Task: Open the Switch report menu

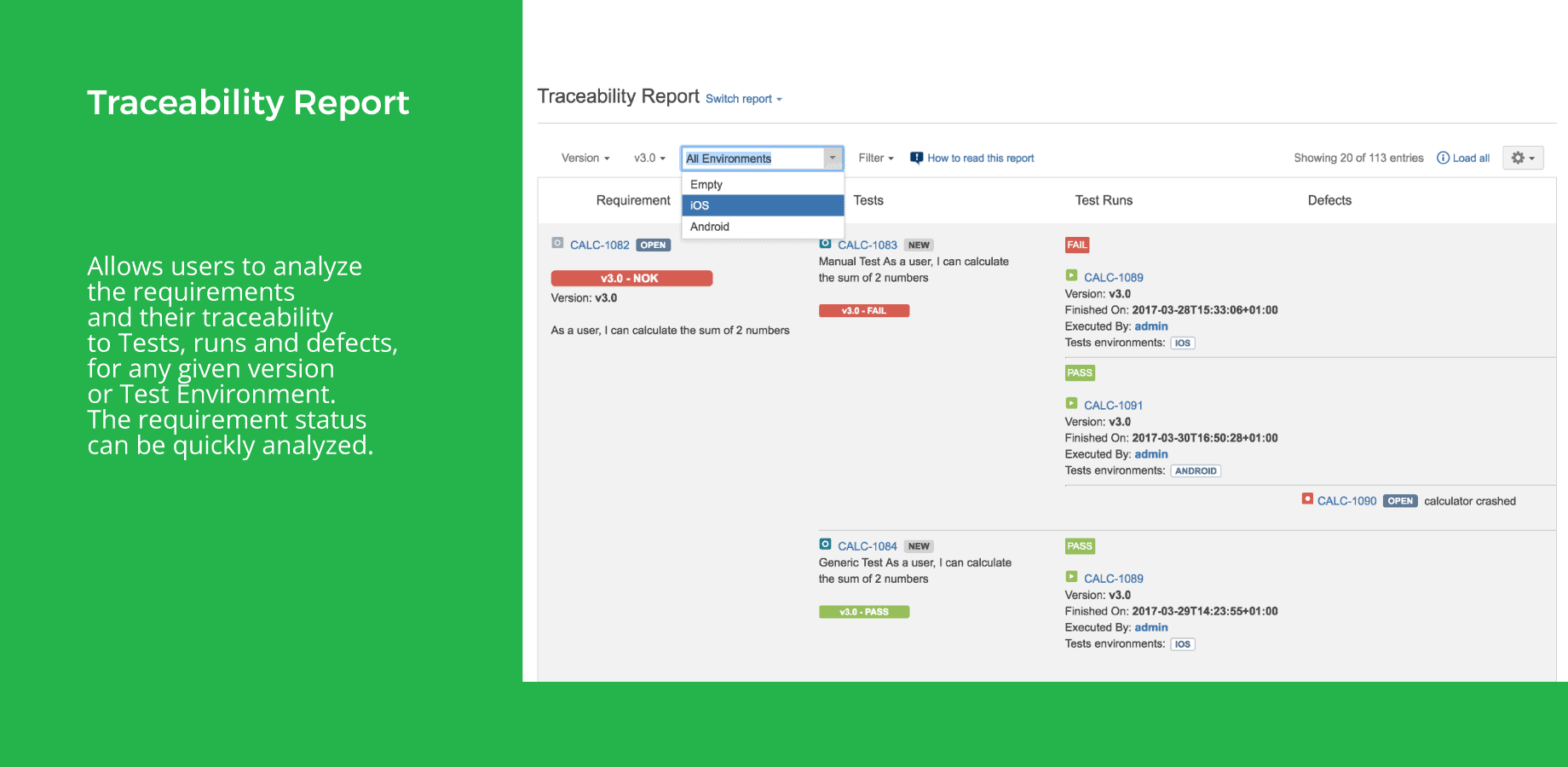Action: pos(741,98)
